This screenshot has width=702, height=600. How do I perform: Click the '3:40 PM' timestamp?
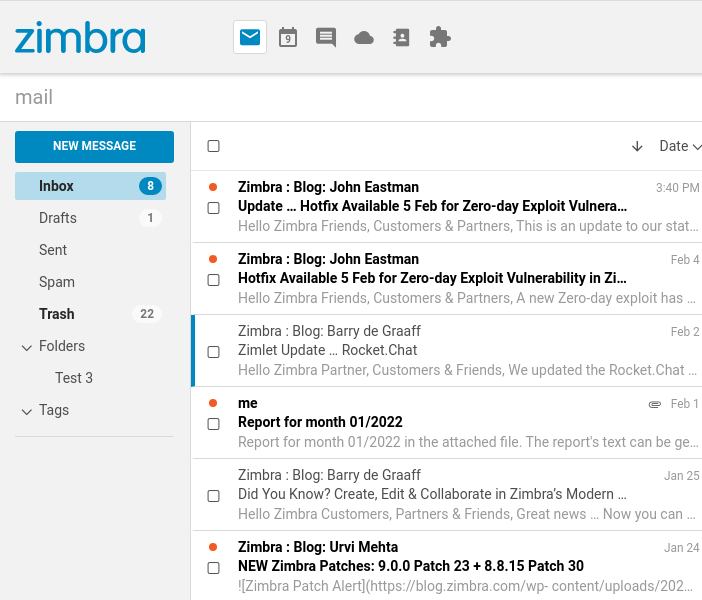click(677, 188)
